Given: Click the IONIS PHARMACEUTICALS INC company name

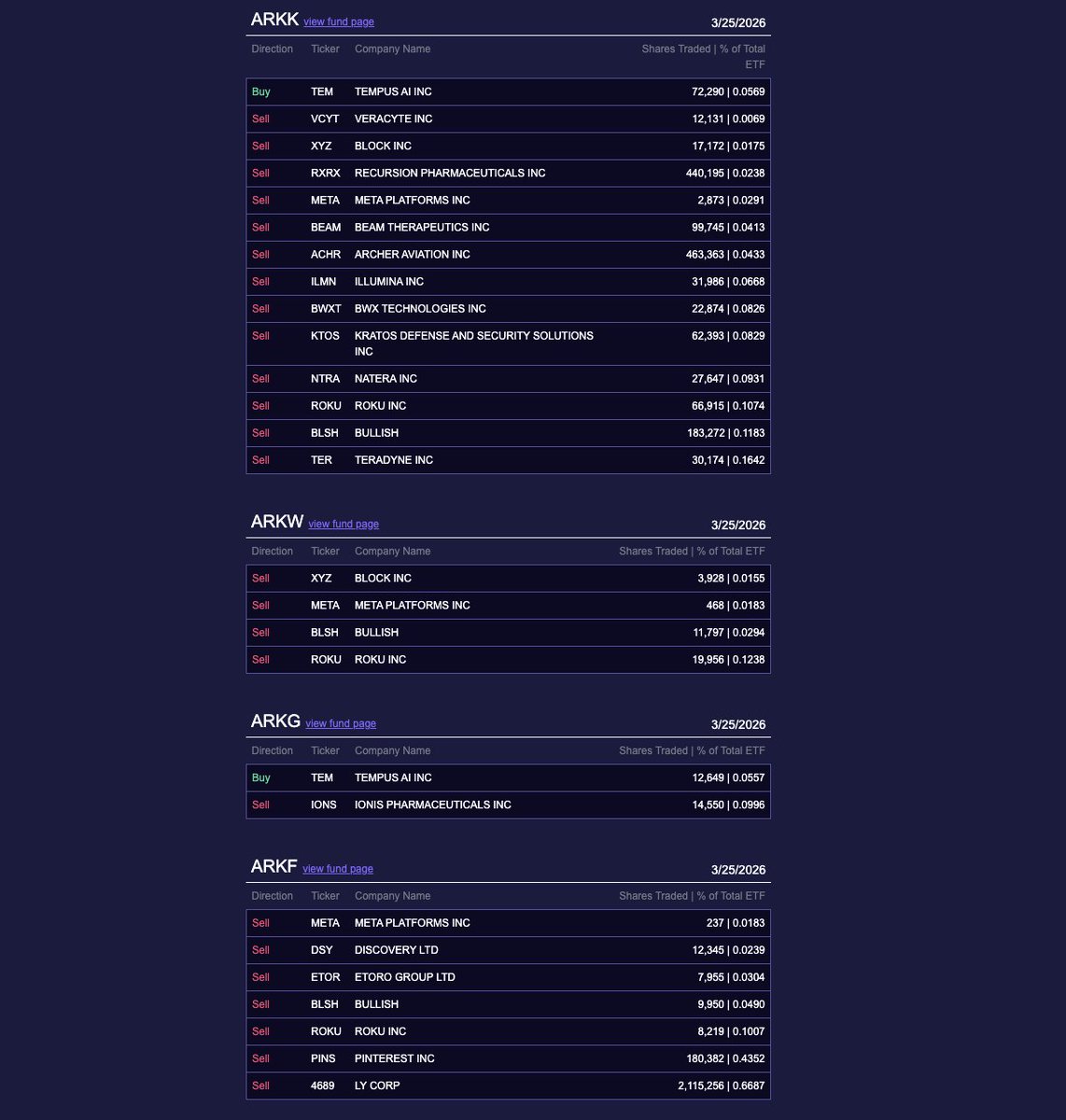Looking at the screenshot, I should 432,805.
